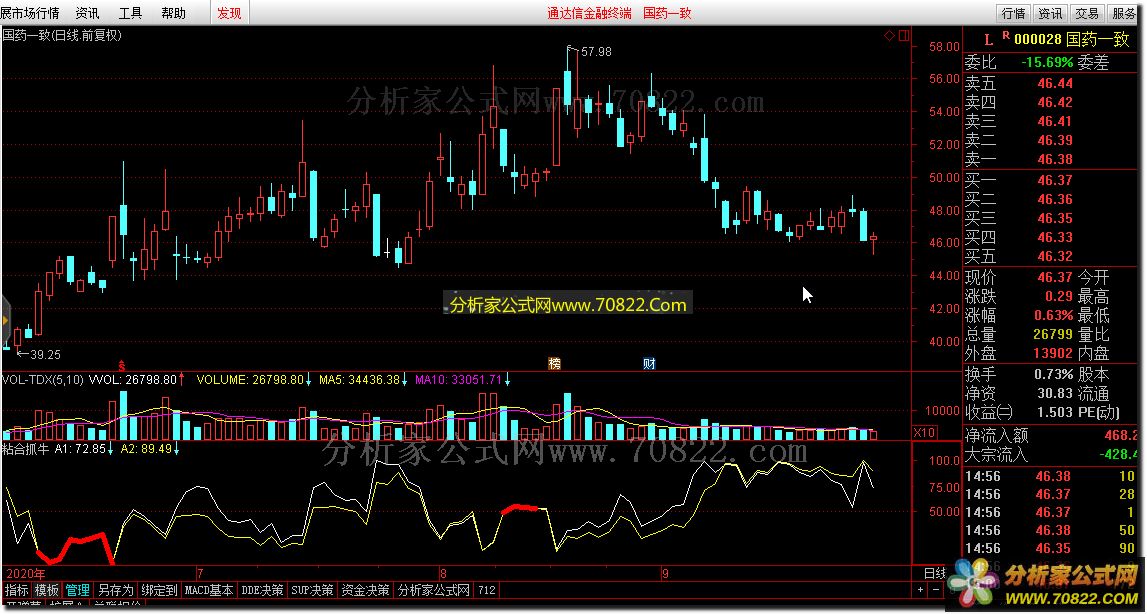Click the 换手 0.73% value
The width and height of the screenshot is (1147, 614).
pyautogui.click(x=1052, y=375)
